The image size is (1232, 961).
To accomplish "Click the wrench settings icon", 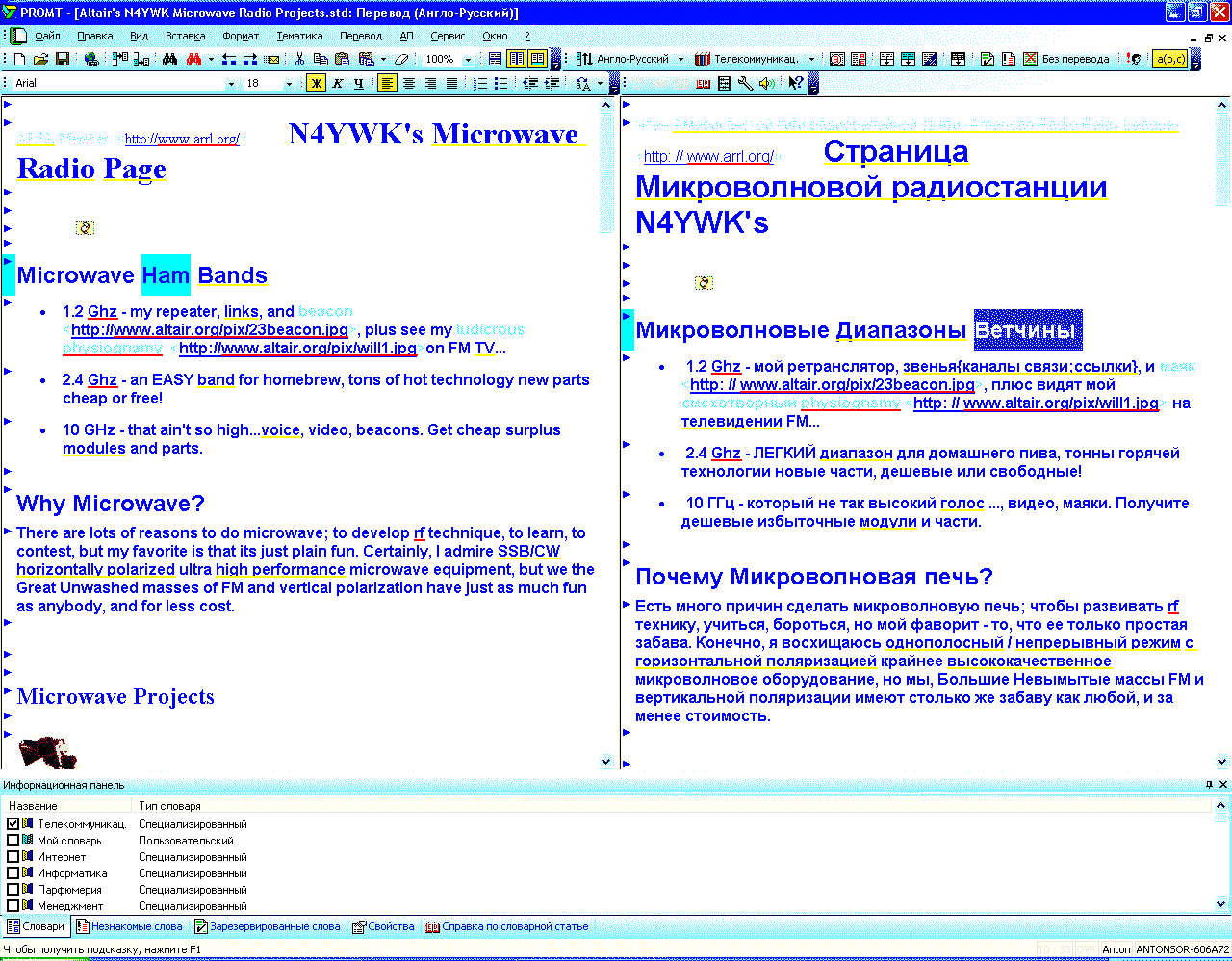I will [x=745, y=83].
